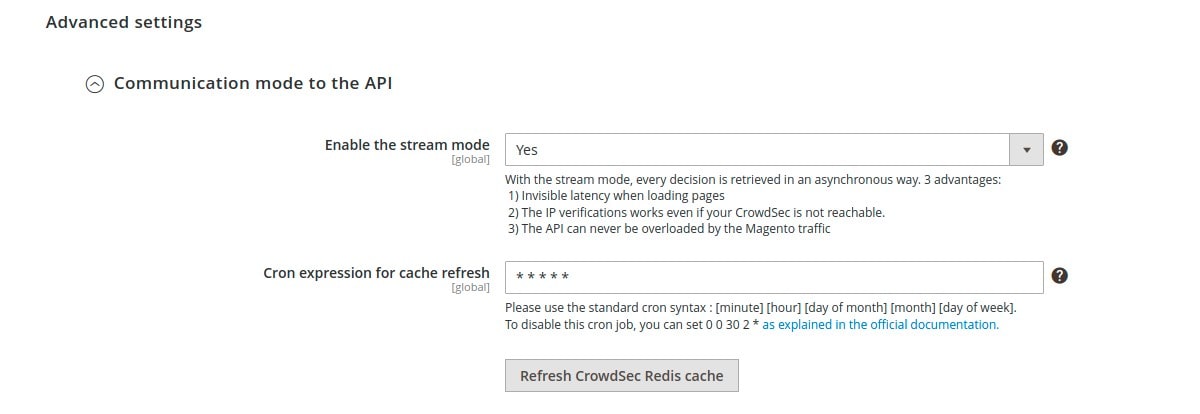The height and width of the screenshot is (414, 1200).
Task: Click the Cron expression for cache refresh label
Action: tap(376, 272)
